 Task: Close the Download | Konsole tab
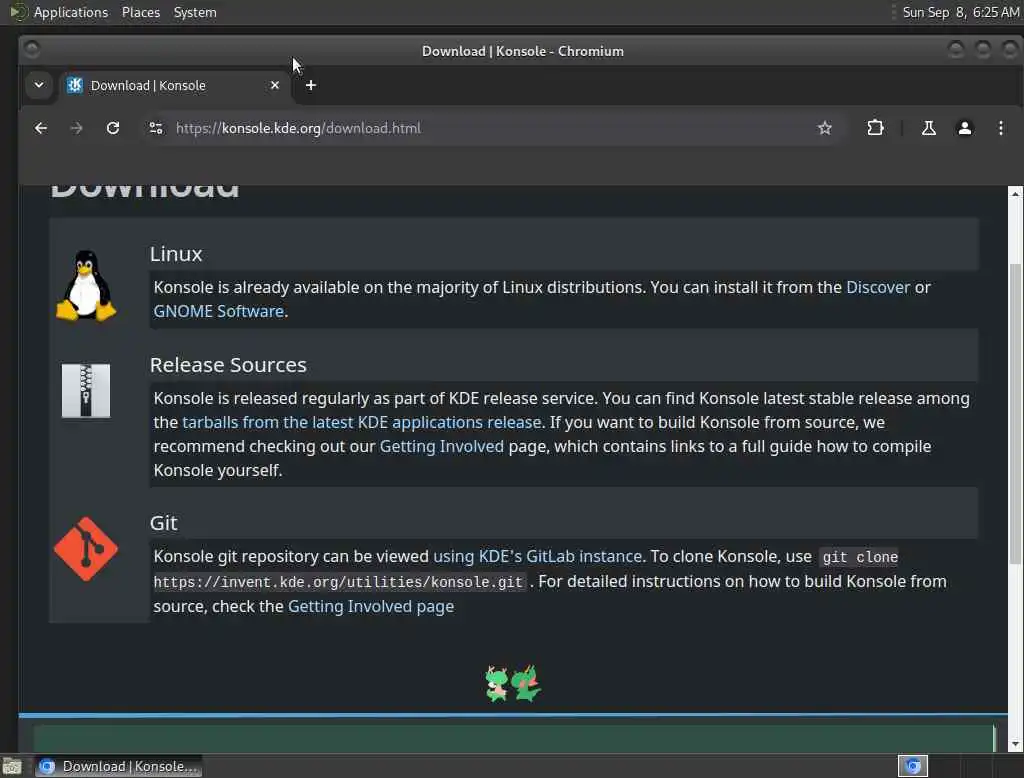pyautogui.click(x=275, y=85)
